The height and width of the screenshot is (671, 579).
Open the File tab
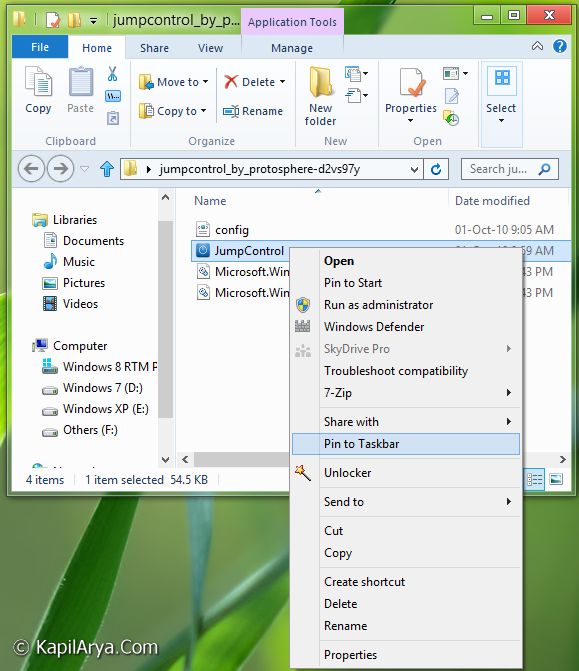pos(40,47)
